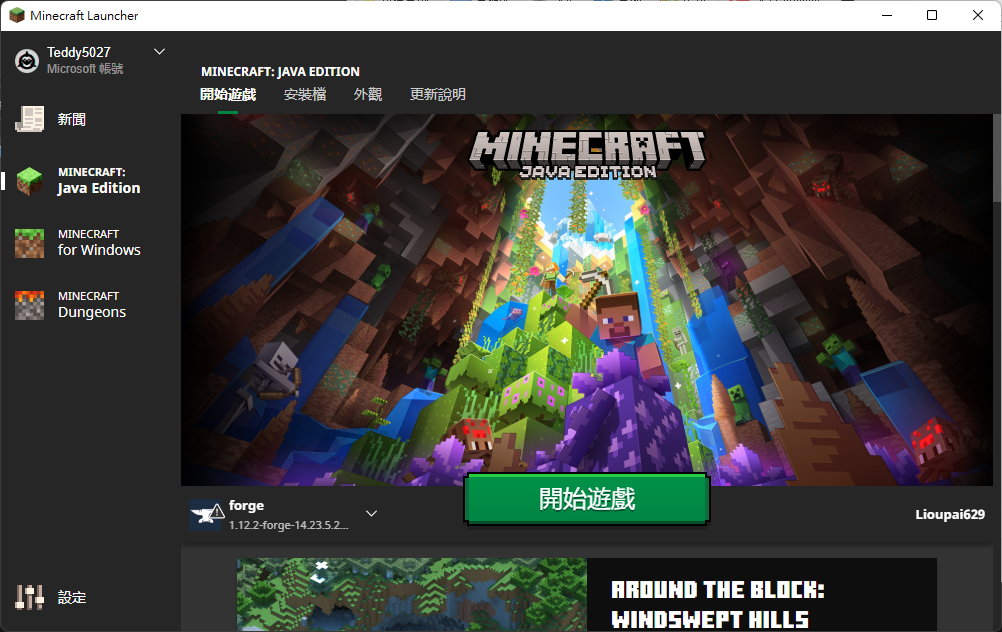Click the green 開始遊戲 play button
1002x632 pixels.
coord(587,499)
